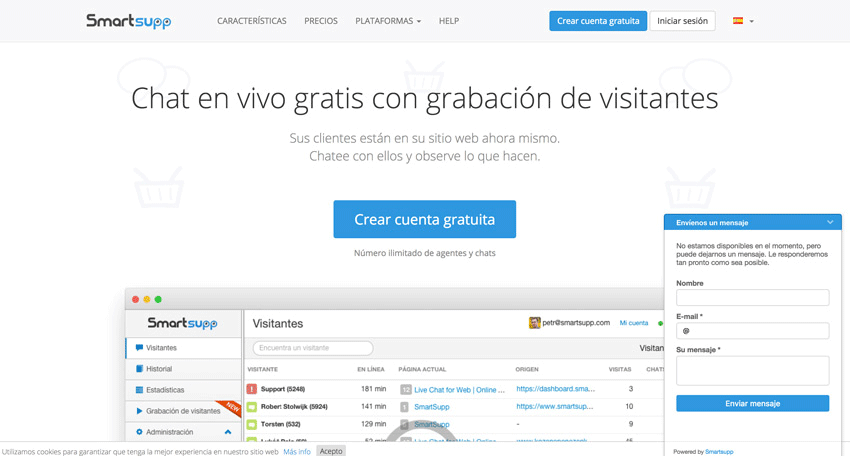Click the Estadísticas chart icon

(x=139, y=390)
